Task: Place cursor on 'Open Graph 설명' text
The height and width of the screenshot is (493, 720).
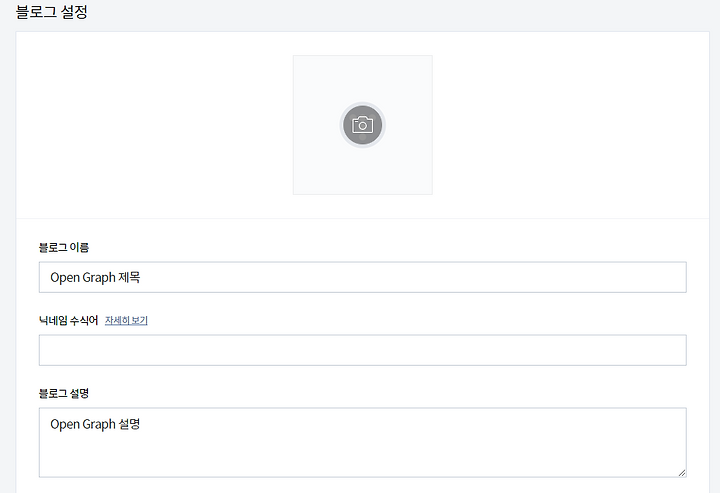Action: pyautogui.click(x=95, y=424)
